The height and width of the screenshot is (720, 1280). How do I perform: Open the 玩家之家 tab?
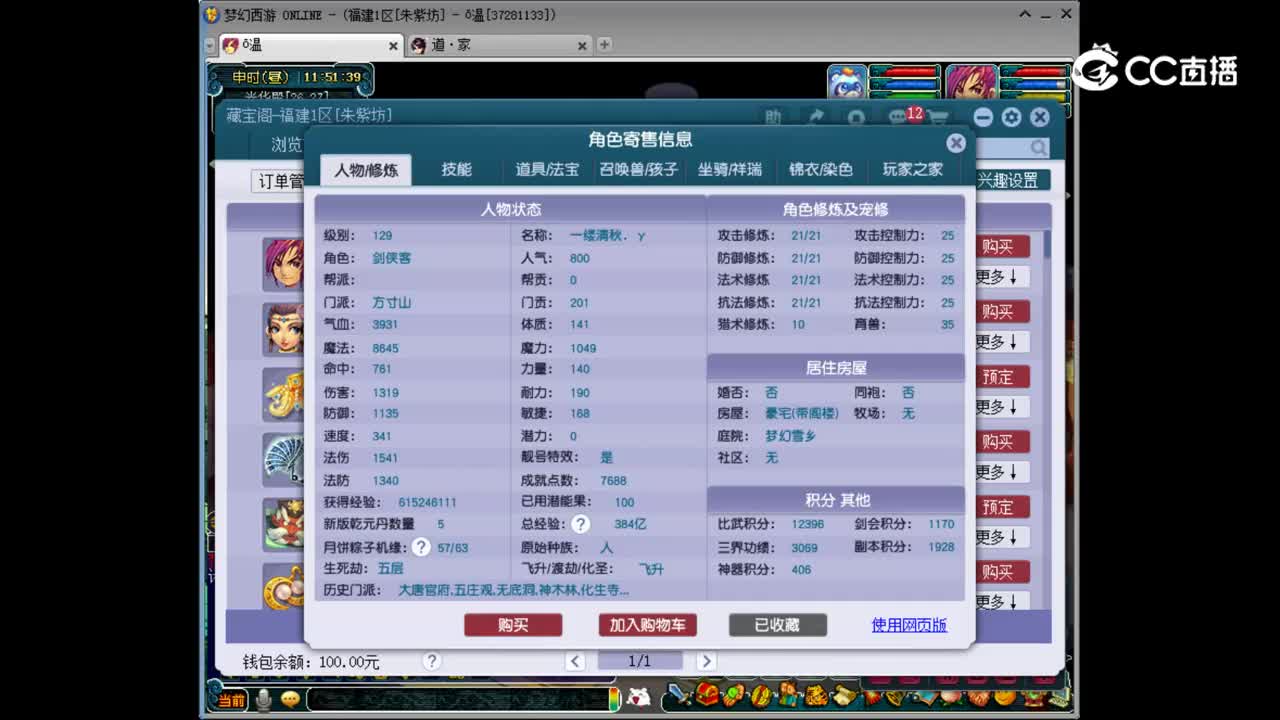(x=912, y=170)
